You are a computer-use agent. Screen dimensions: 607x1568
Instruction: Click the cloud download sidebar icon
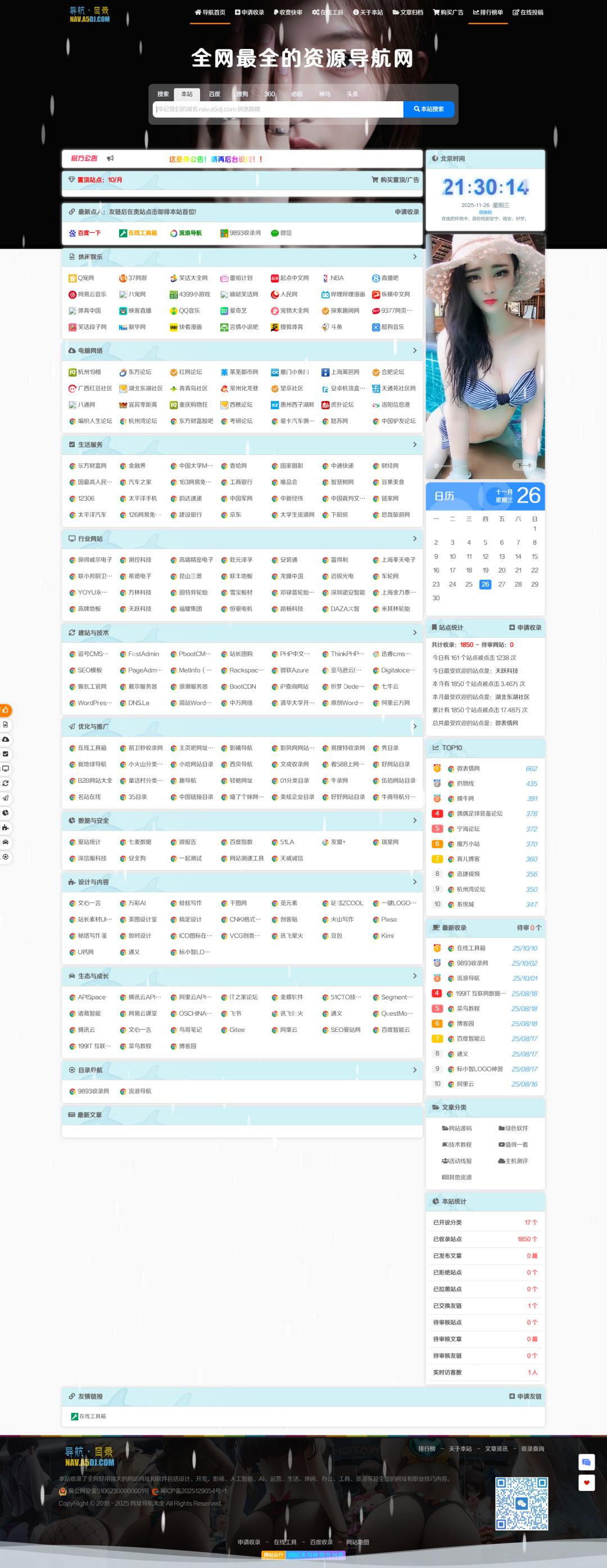tap(6, 739)
